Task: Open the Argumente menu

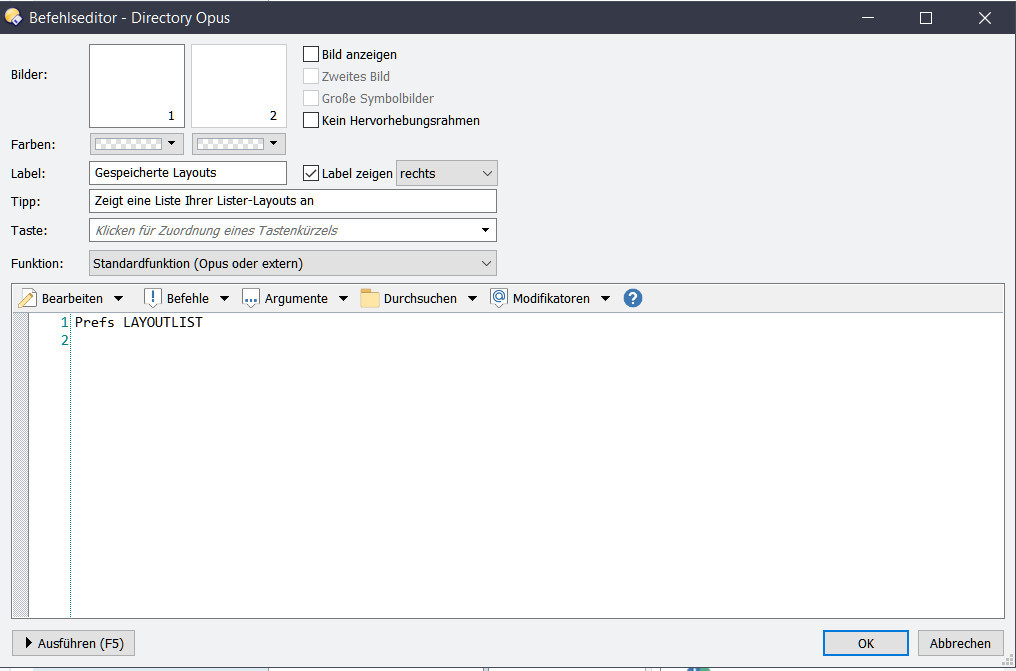Action: coord(296,299)
